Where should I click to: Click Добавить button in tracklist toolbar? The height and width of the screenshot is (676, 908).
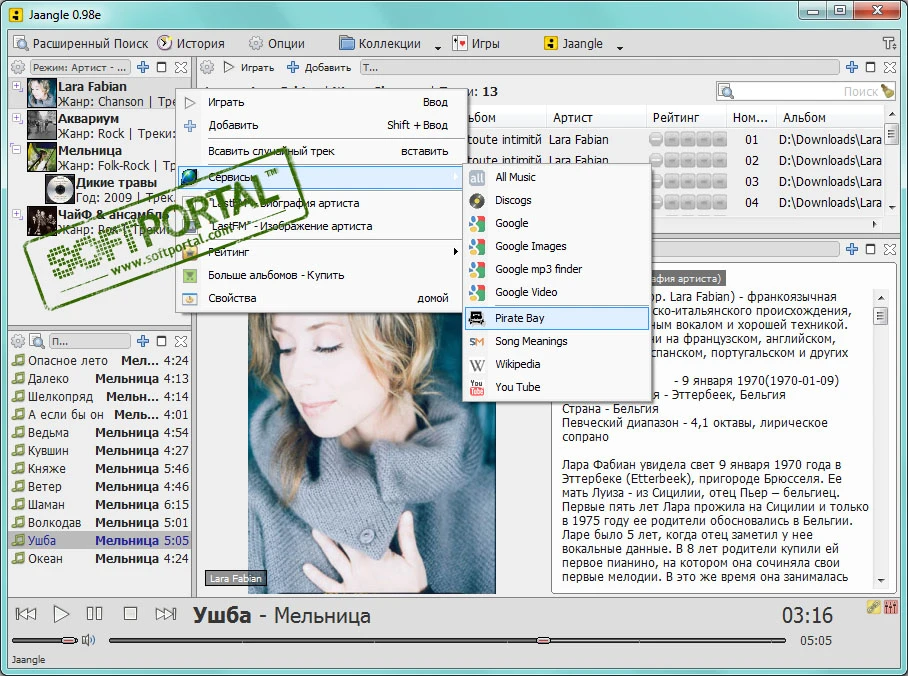pyautogui.click(x=319, y=68)
